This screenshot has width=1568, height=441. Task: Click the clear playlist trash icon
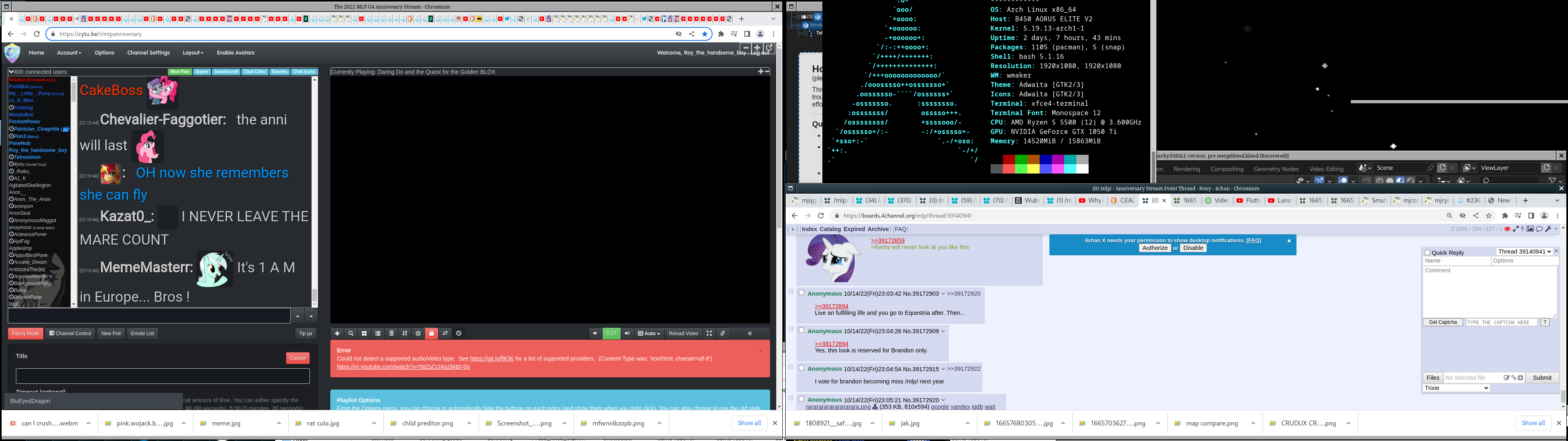click(392, 333)
